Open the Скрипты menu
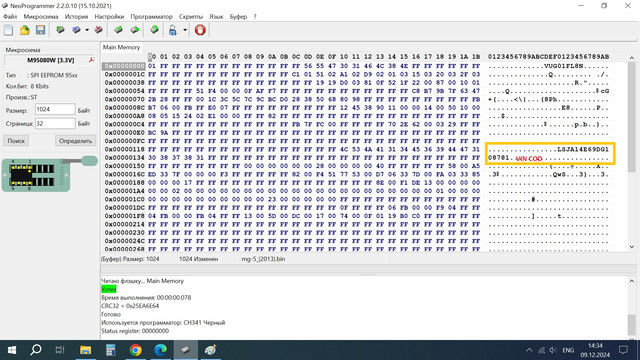This screenshot has height=360, width=640. pyautogui.click(x=191, y=17)
